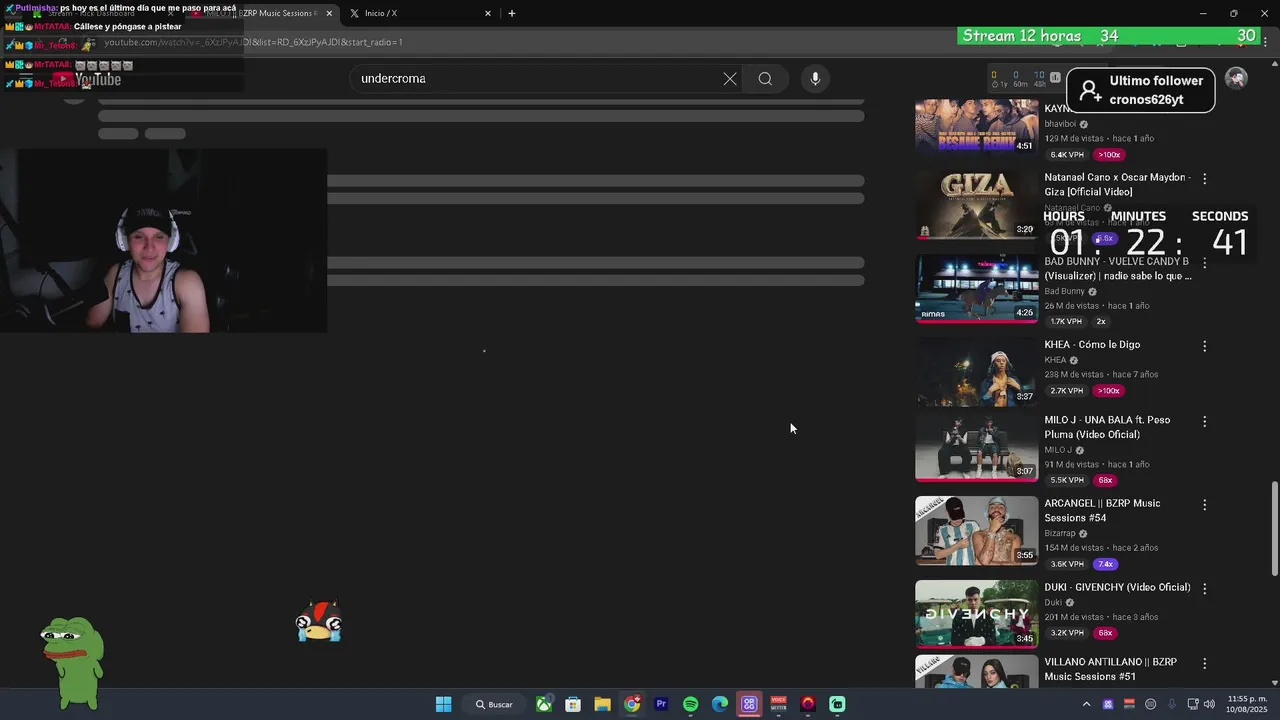Go to YouTube home via logo
This screenshot has width=1280, height=720.
tap(86, 80)
